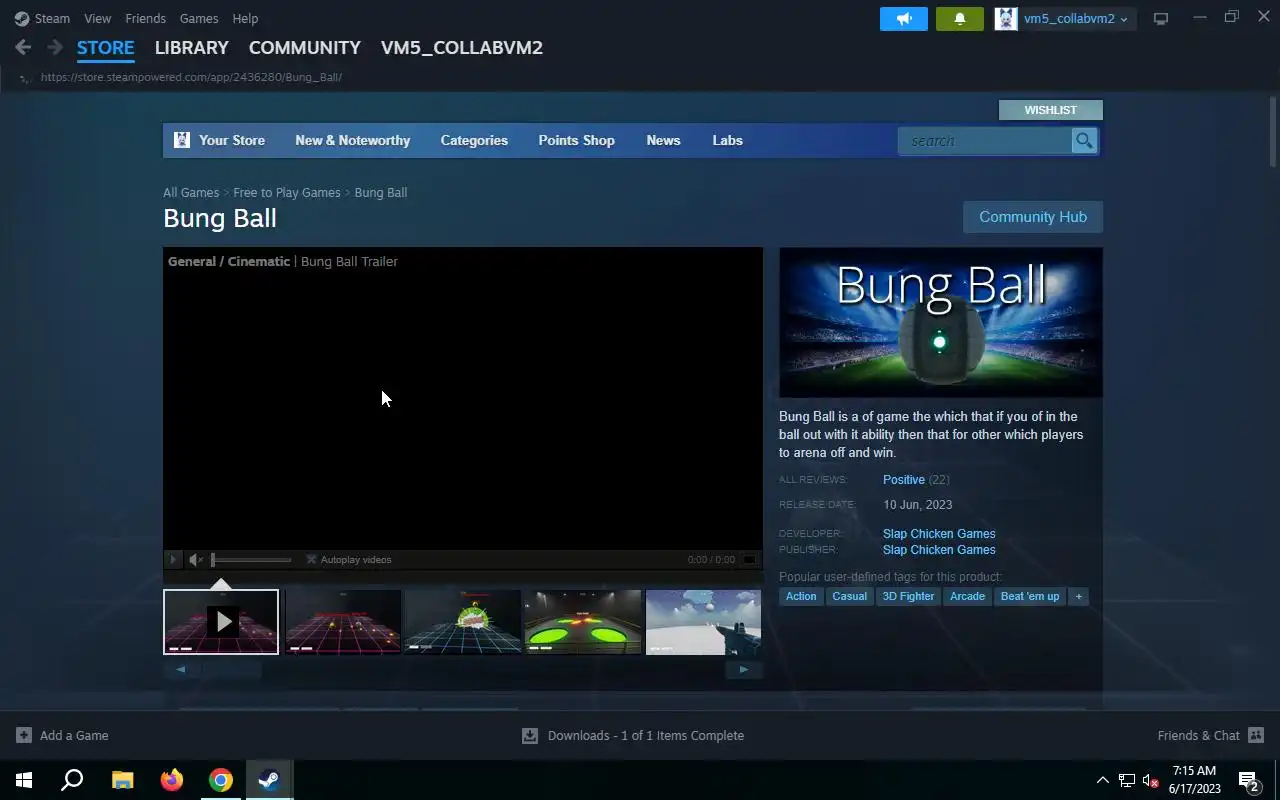Viewport: 1280px width, 800px height.
Task: Select the Arcade tag
Action: (967, 596)
